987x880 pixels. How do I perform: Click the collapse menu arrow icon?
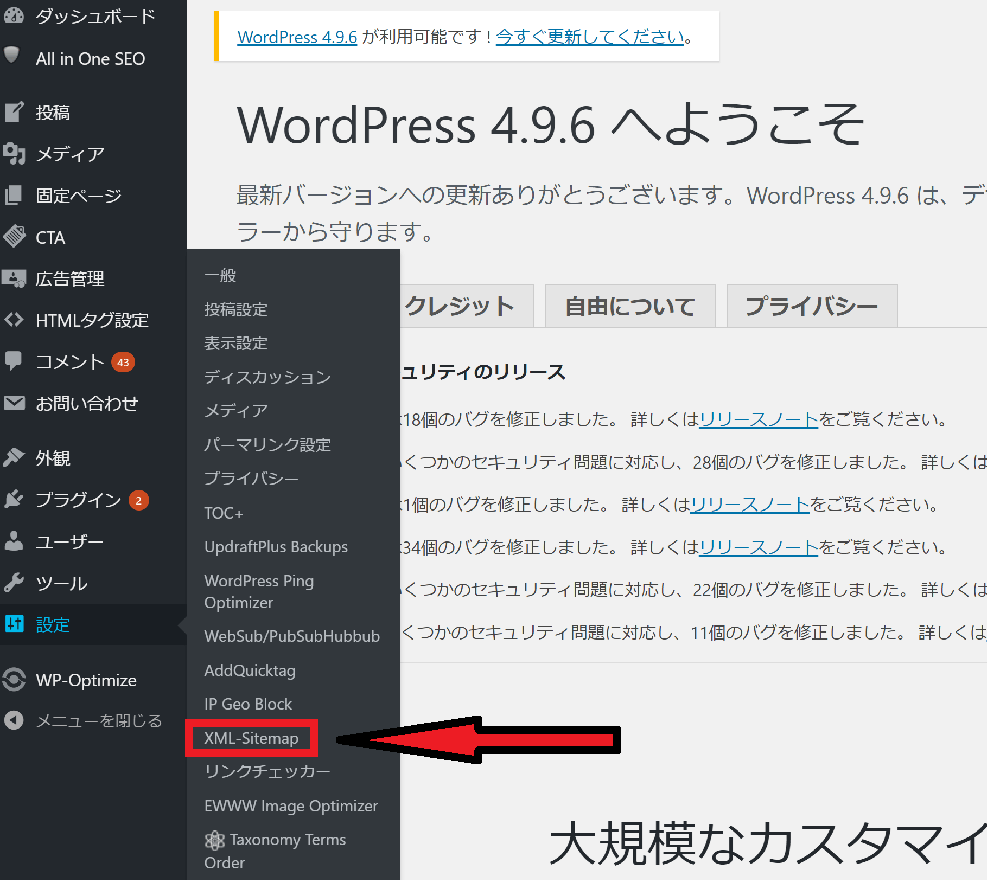tap(14, 720)
